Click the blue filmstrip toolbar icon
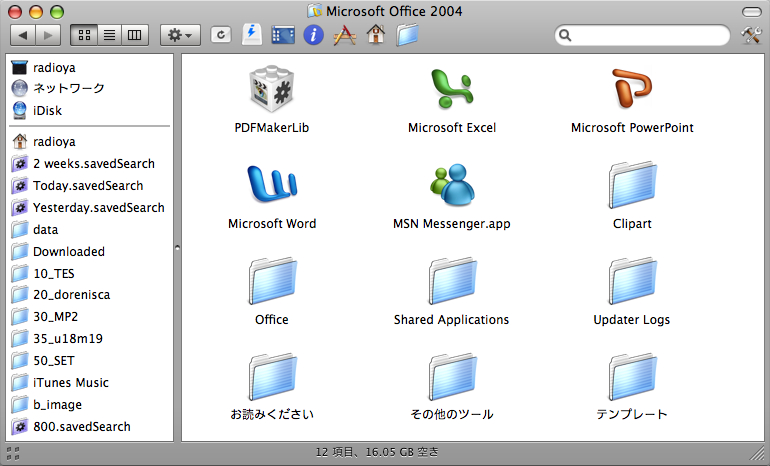Screen dimensions: 770x466 click(283, 35)
